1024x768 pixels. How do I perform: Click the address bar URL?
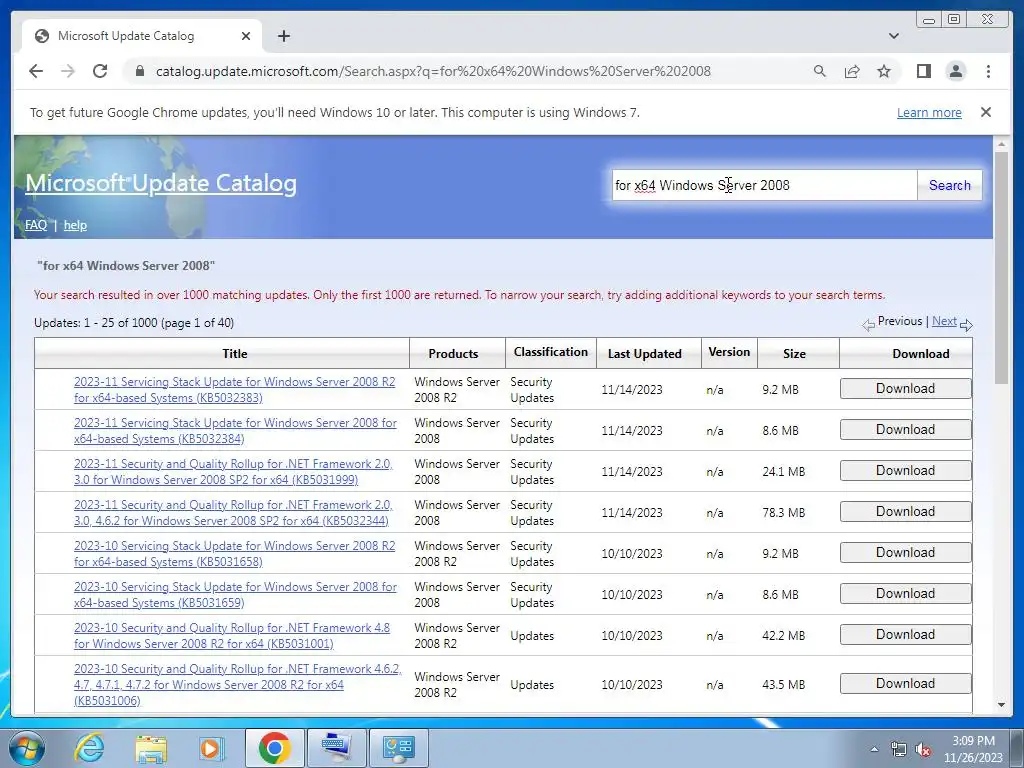point(433,71)
